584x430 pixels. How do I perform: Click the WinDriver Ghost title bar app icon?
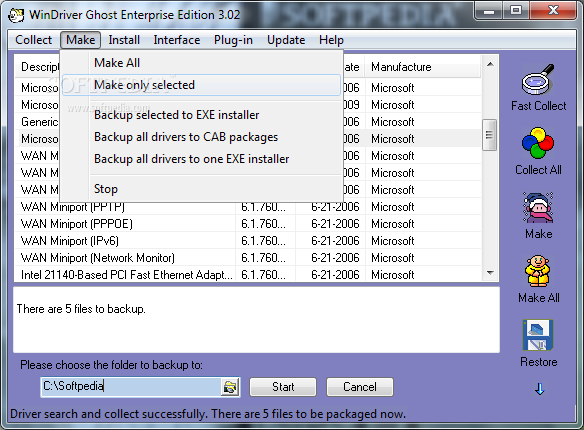pos(16,15)
